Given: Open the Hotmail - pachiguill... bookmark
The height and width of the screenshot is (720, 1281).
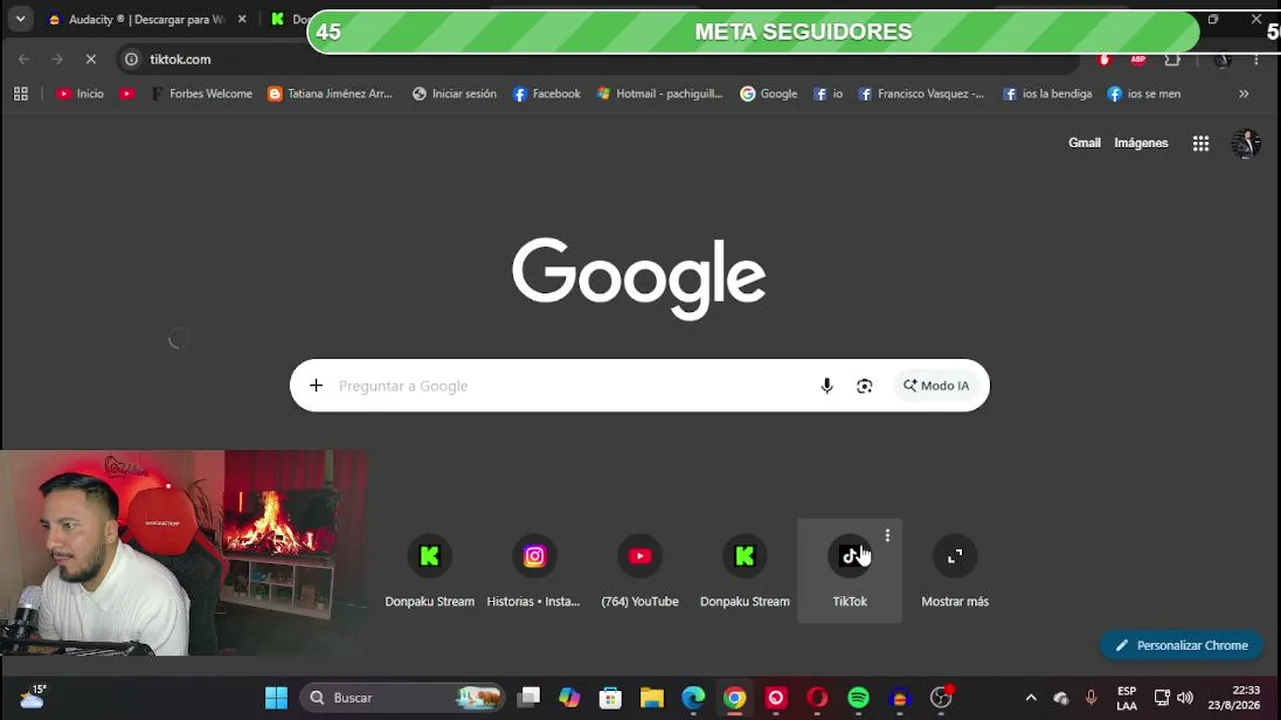Looking at the screenshot, I should 660,93.
